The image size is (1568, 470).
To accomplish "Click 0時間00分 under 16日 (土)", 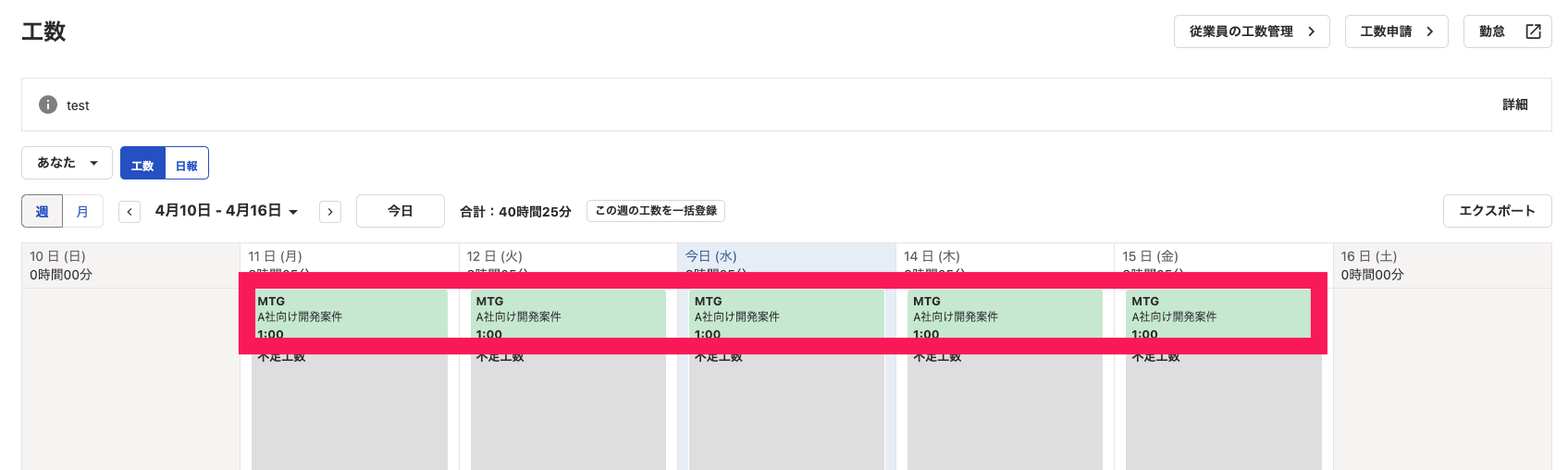I will click(1373, 275).
